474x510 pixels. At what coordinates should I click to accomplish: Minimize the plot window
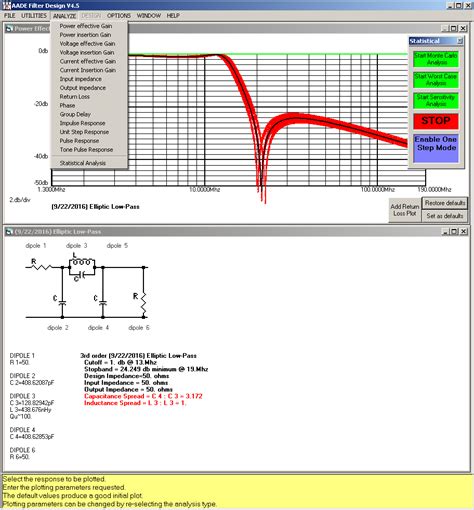(446, 29)
